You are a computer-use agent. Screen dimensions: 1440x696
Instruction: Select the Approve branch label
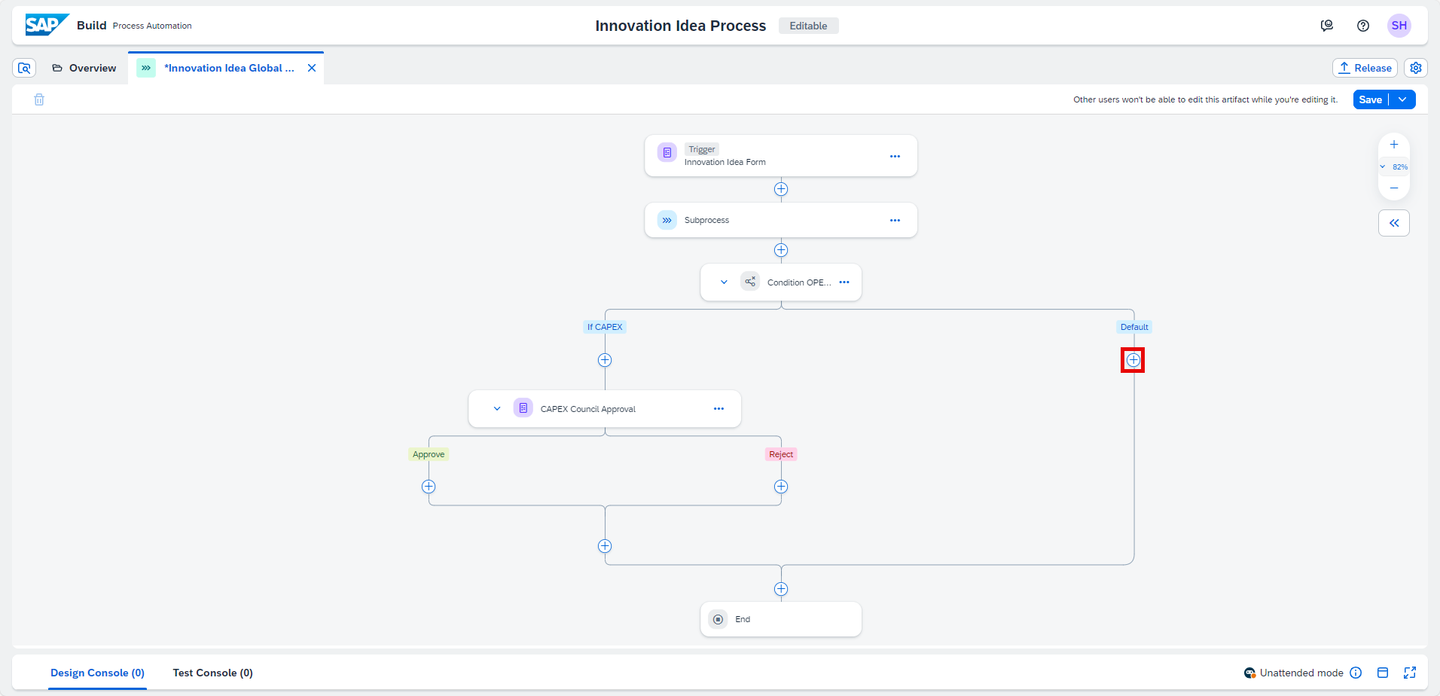428,454
